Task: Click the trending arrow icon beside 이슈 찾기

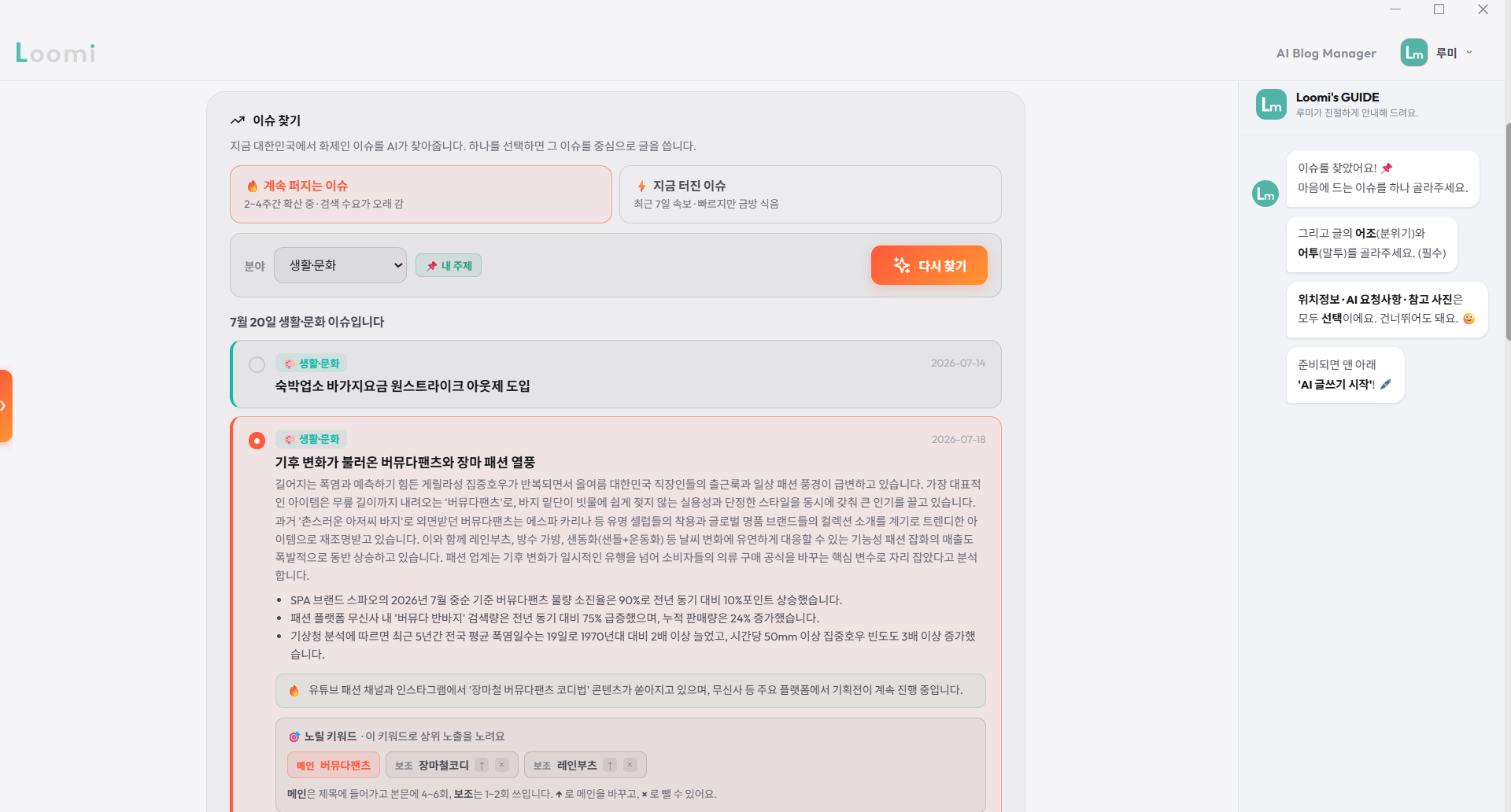Action: [238, 120]
